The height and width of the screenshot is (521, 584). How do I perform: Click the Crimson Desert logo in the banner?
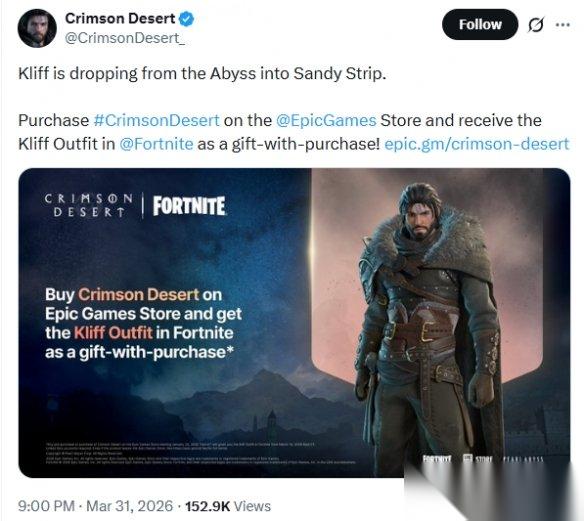[89, 205]
